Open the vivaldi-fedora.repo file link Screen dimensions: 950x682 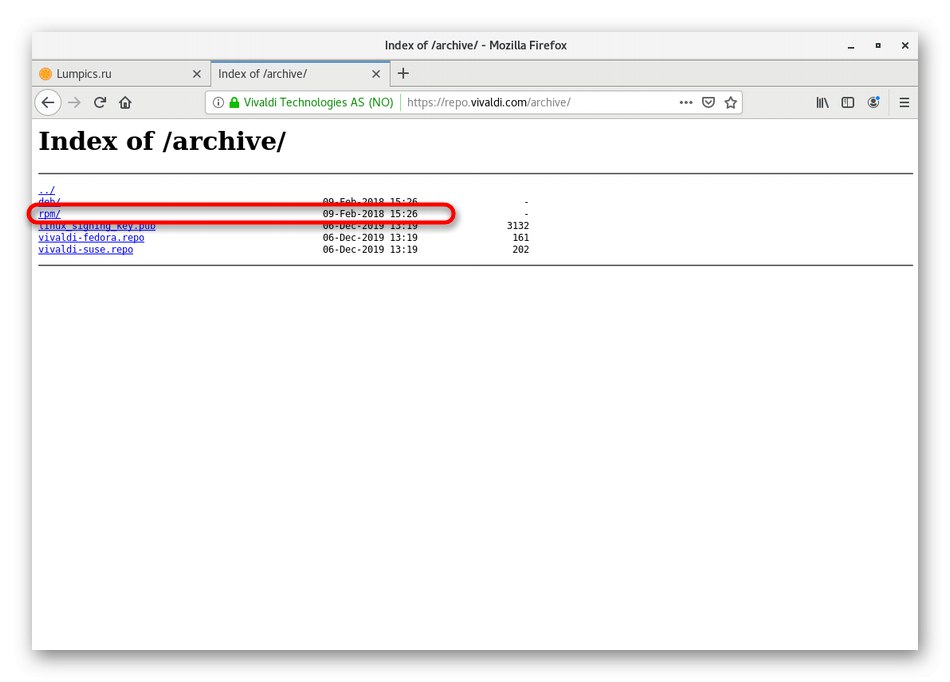click(x=91, y=237)
